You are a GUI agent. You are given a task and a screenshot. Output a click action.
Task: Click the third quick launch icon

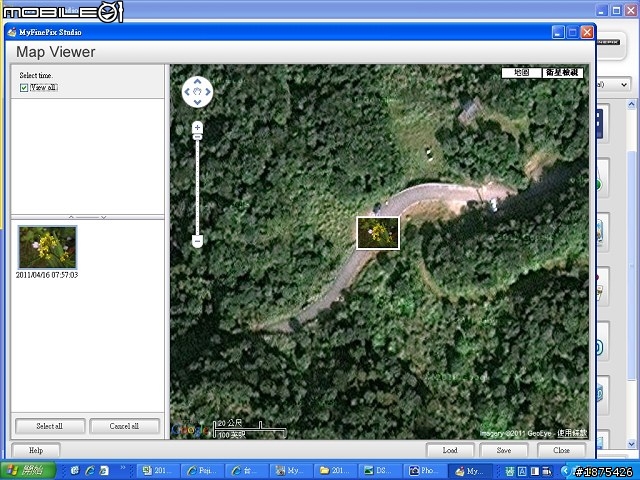[x=105, y=471]
